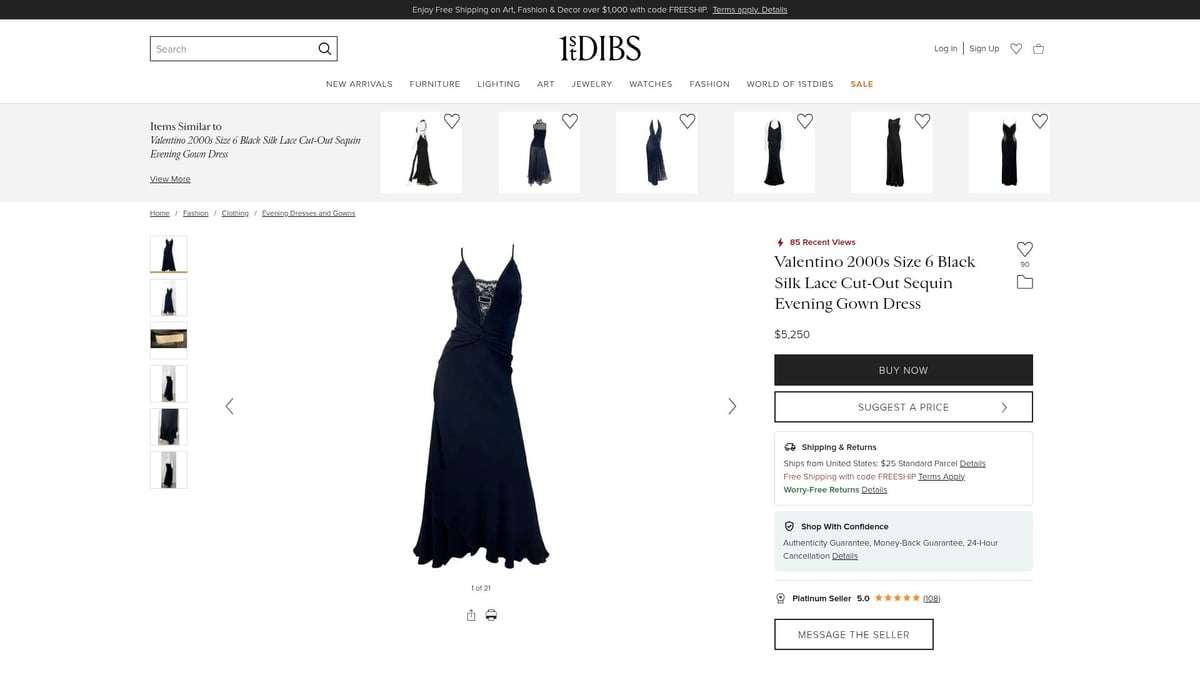Open Jewelry menu
1200x675 pixels.
click(592, 84)
